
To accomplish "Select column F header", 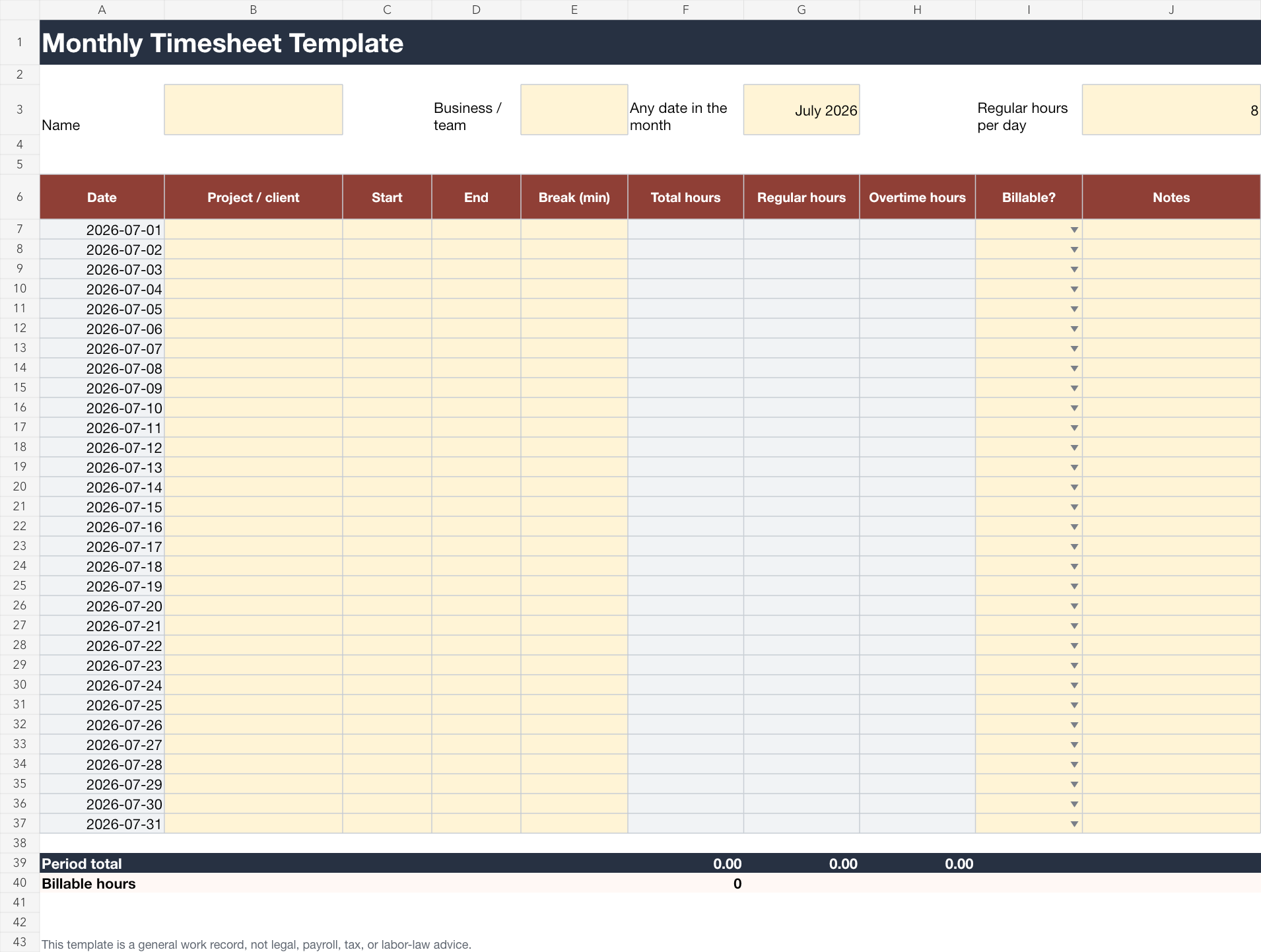I will pyautogui.click(x=685, y=10).
